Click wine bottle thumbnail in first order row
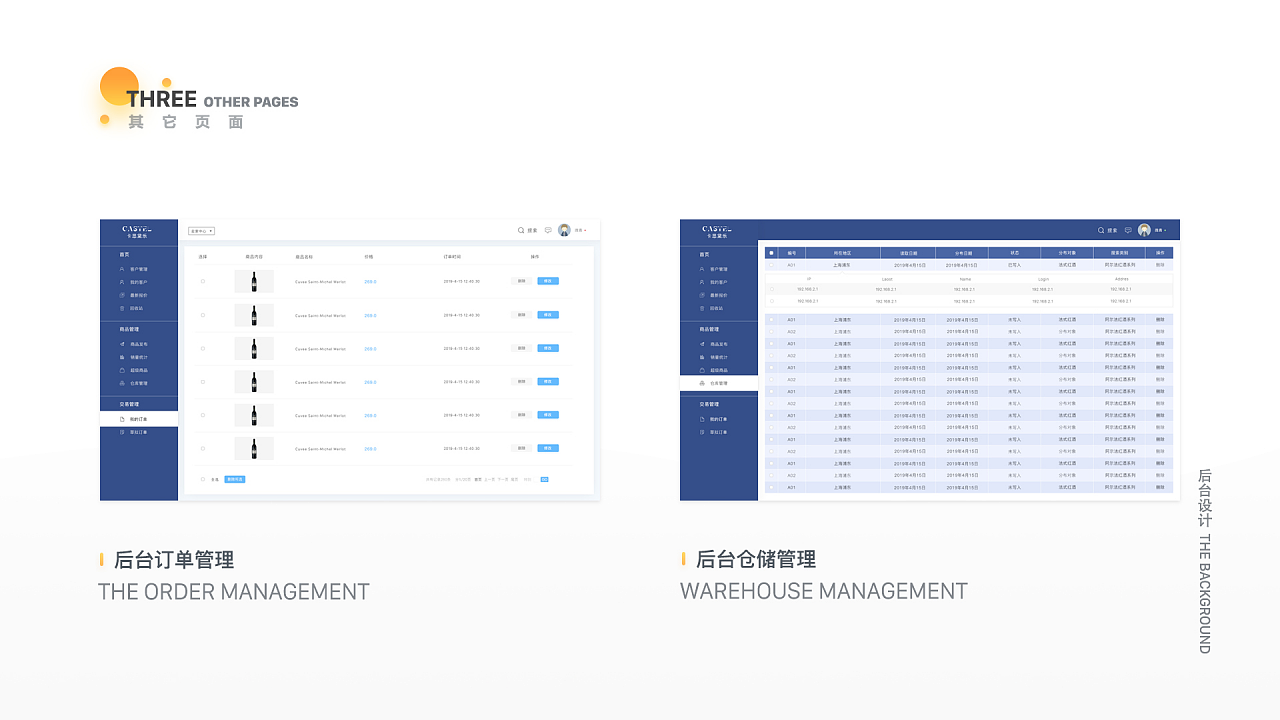Screen dimensions: 1280x720 point(254,281)
